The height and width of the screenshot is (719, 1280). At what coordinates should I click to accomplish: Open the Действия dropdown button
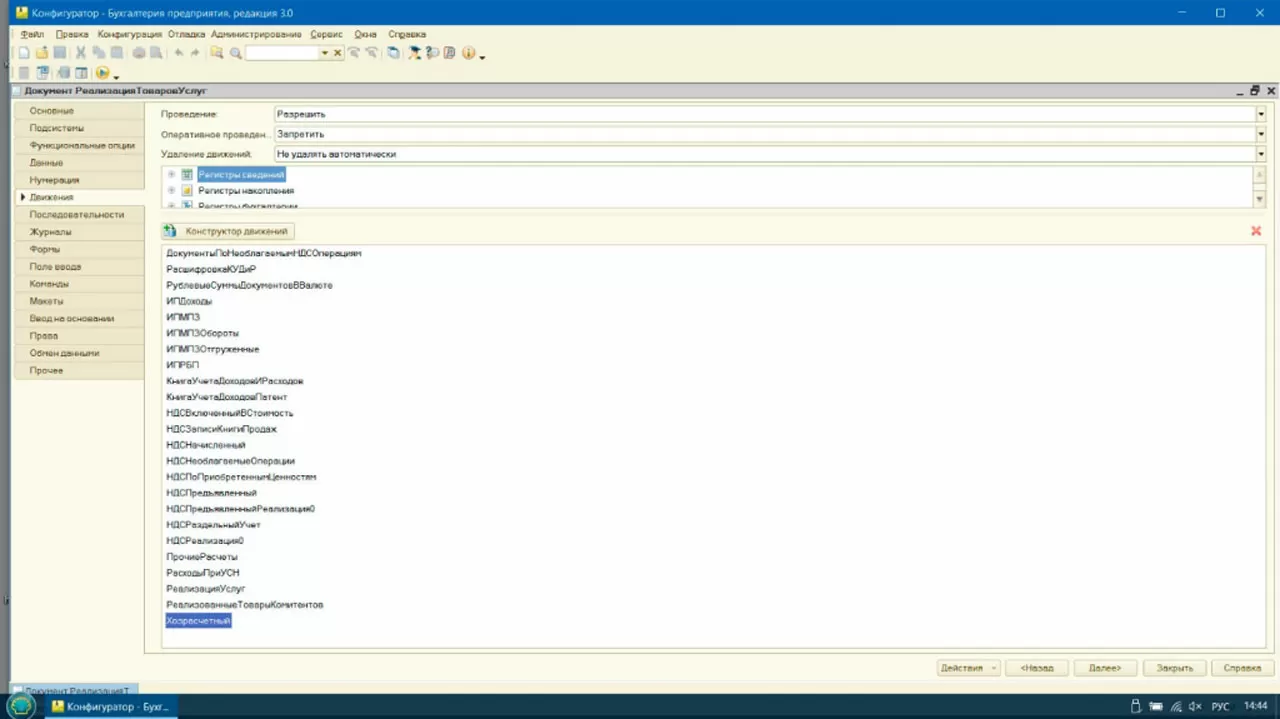click(x=968, y=668)
